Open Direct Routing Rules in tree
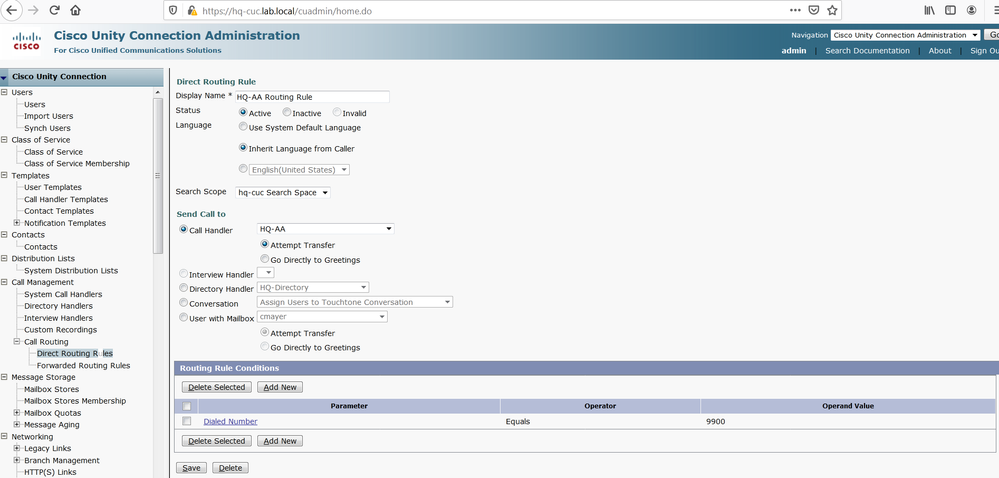This screenshot has width=999, height=478. point(75,354)
